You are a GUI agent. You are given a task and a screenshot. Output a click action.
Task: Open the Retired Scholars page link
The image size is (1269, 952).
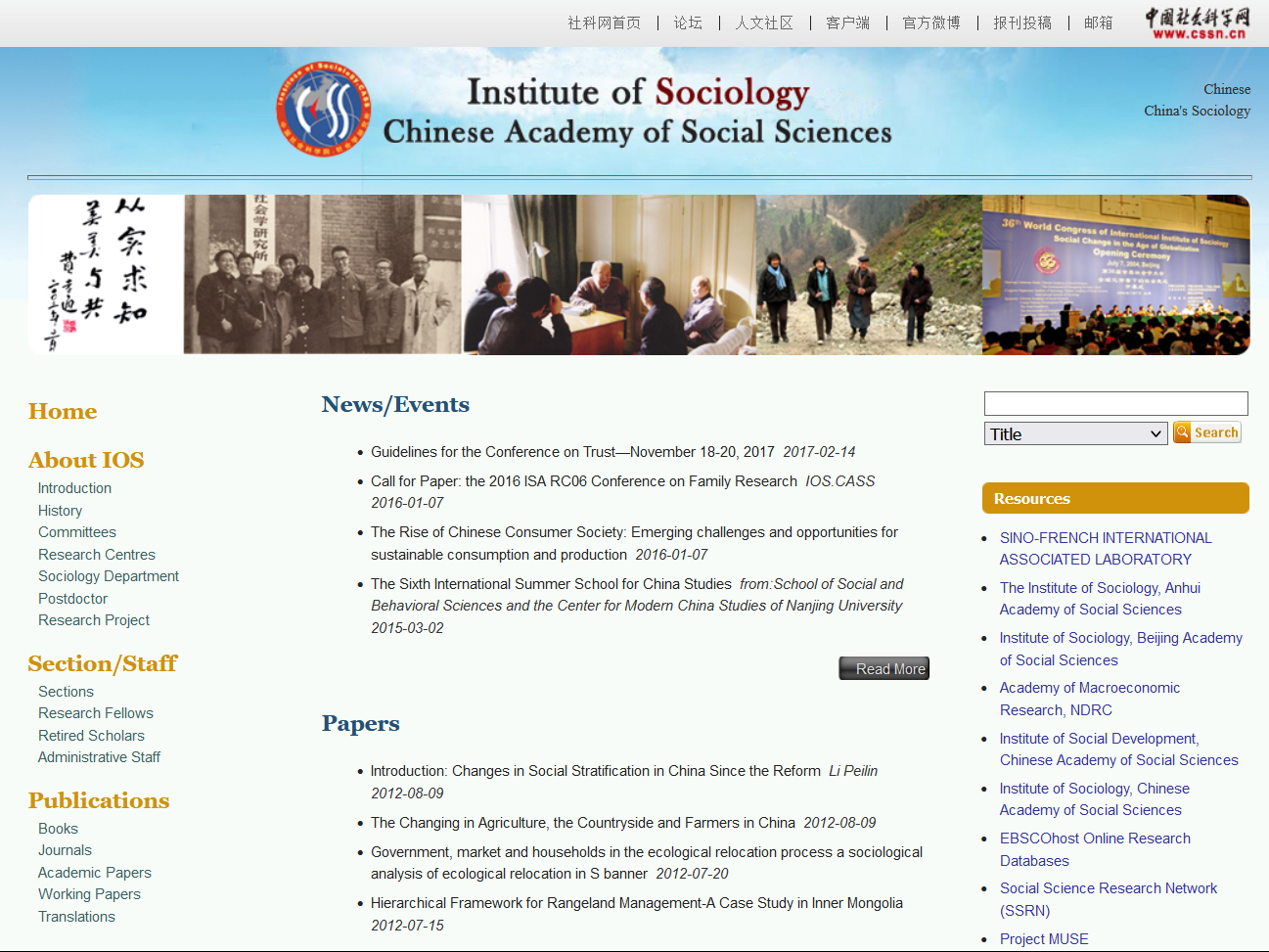(91, 736)
